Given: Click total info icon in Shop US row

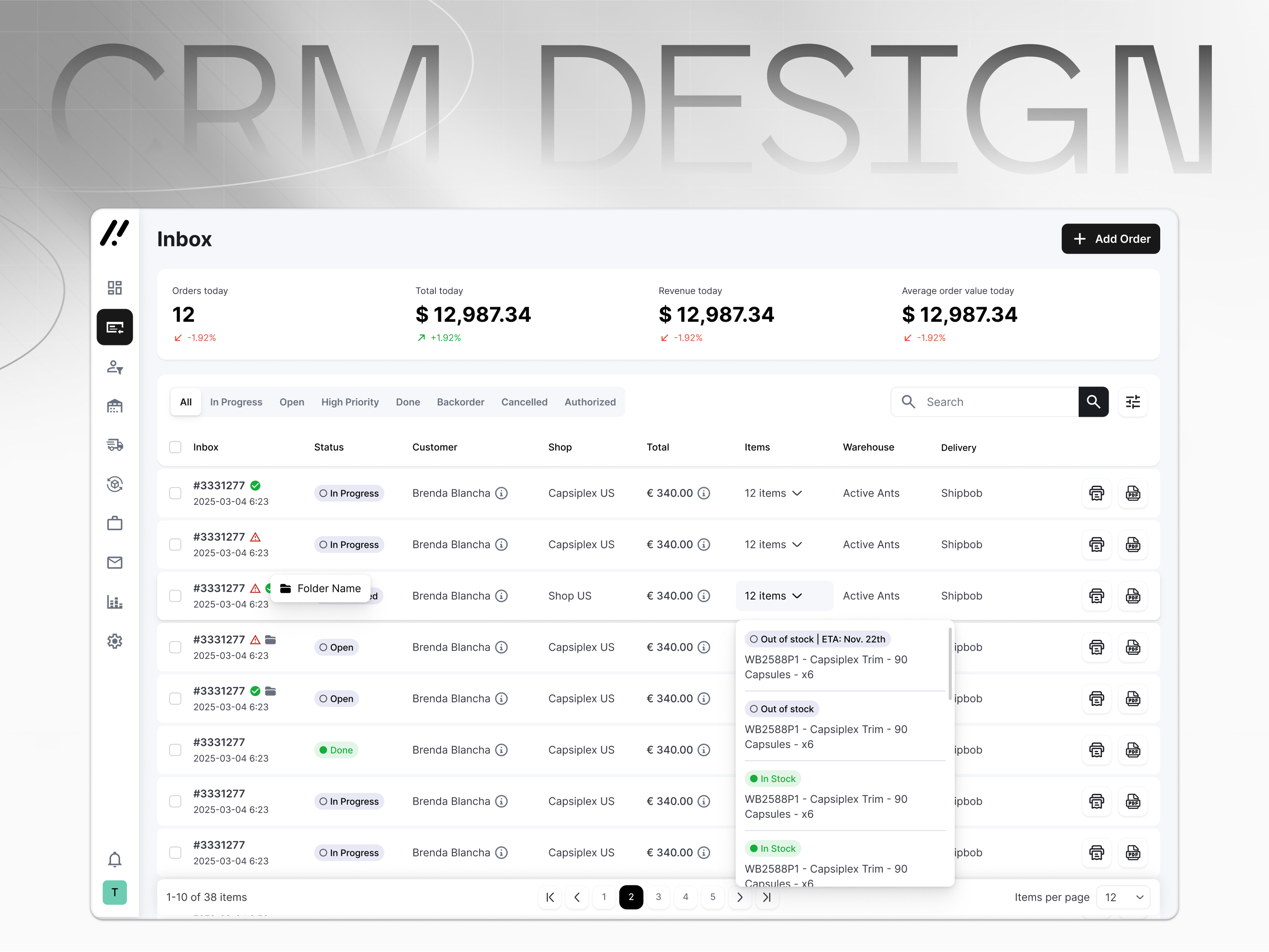Looking at the screenshot, I should (x=704, y=596).
